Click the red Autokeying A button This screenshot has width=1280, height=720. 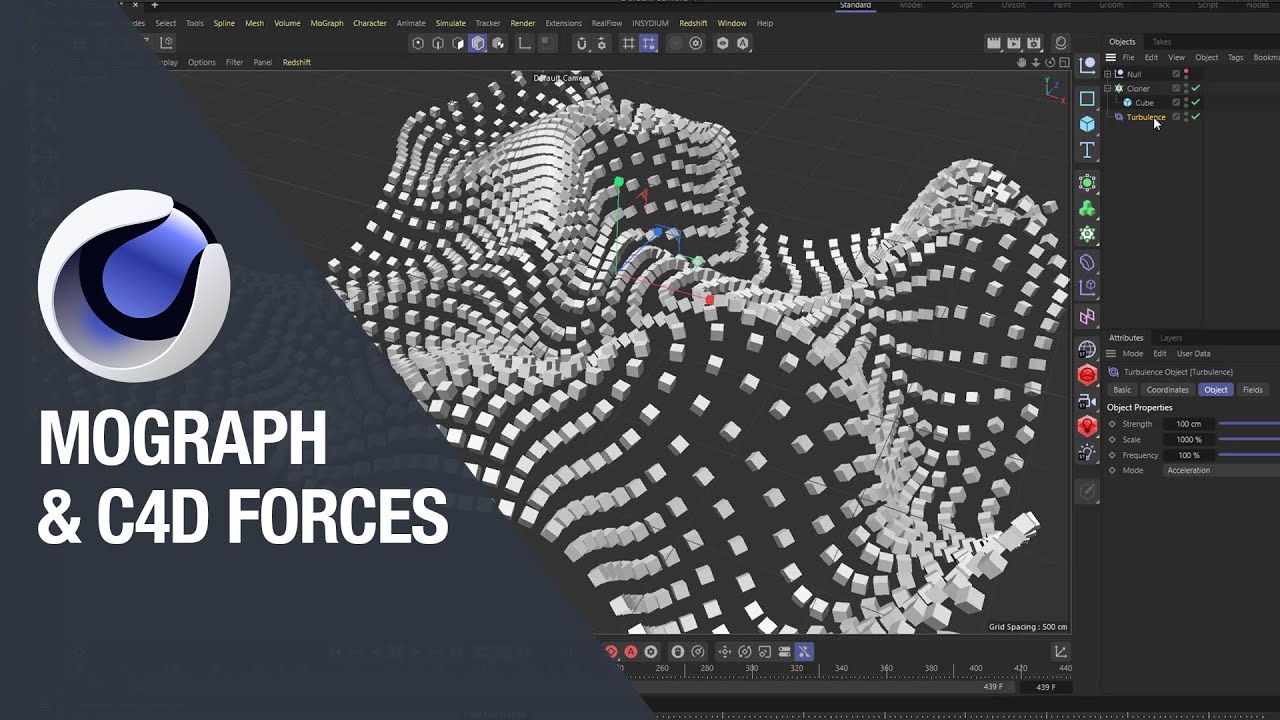click(x=631, y=652)
